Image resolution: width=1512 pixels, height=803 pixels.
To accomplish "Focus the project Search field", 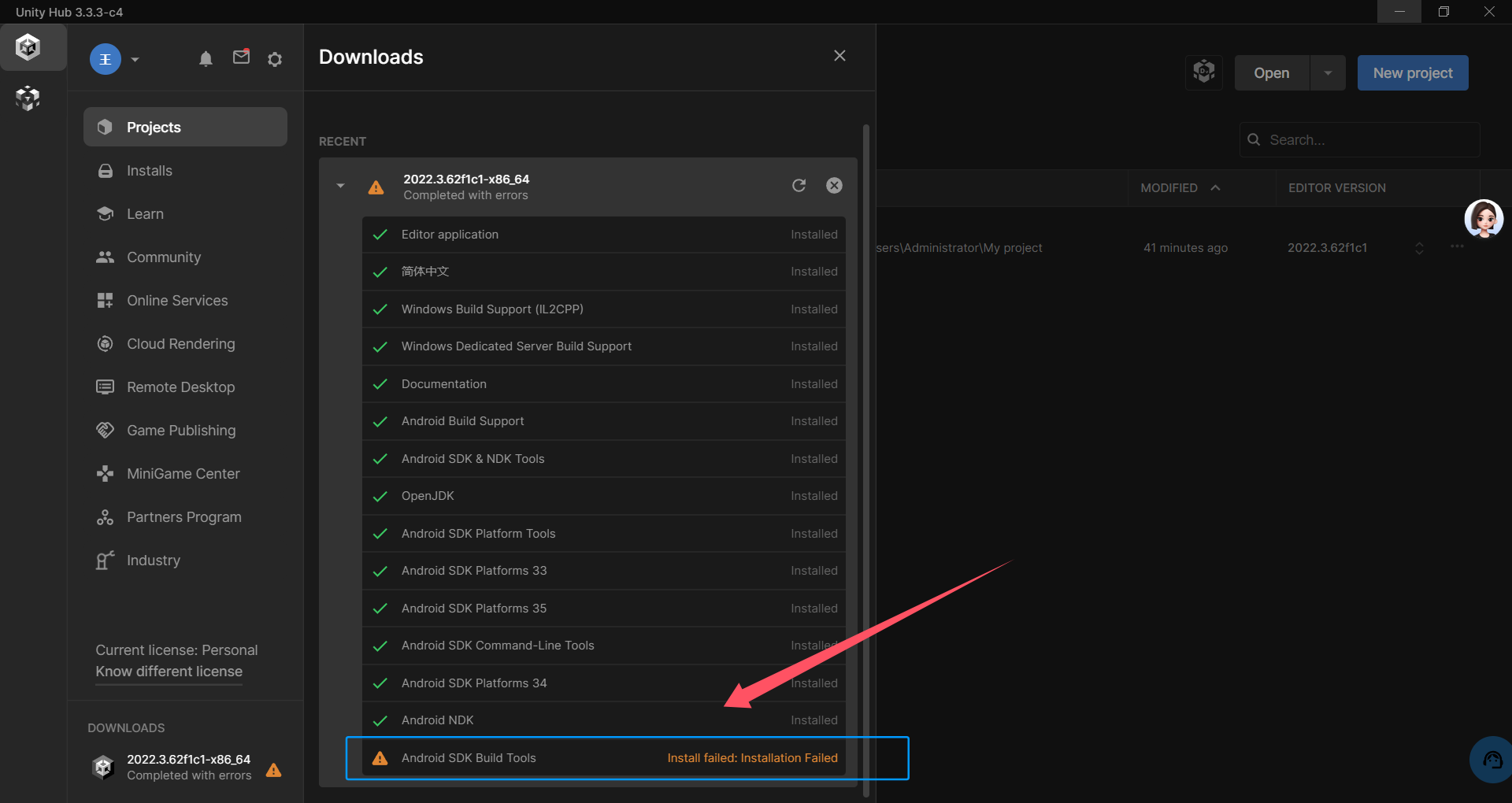I will click(x=1360, y=140).
